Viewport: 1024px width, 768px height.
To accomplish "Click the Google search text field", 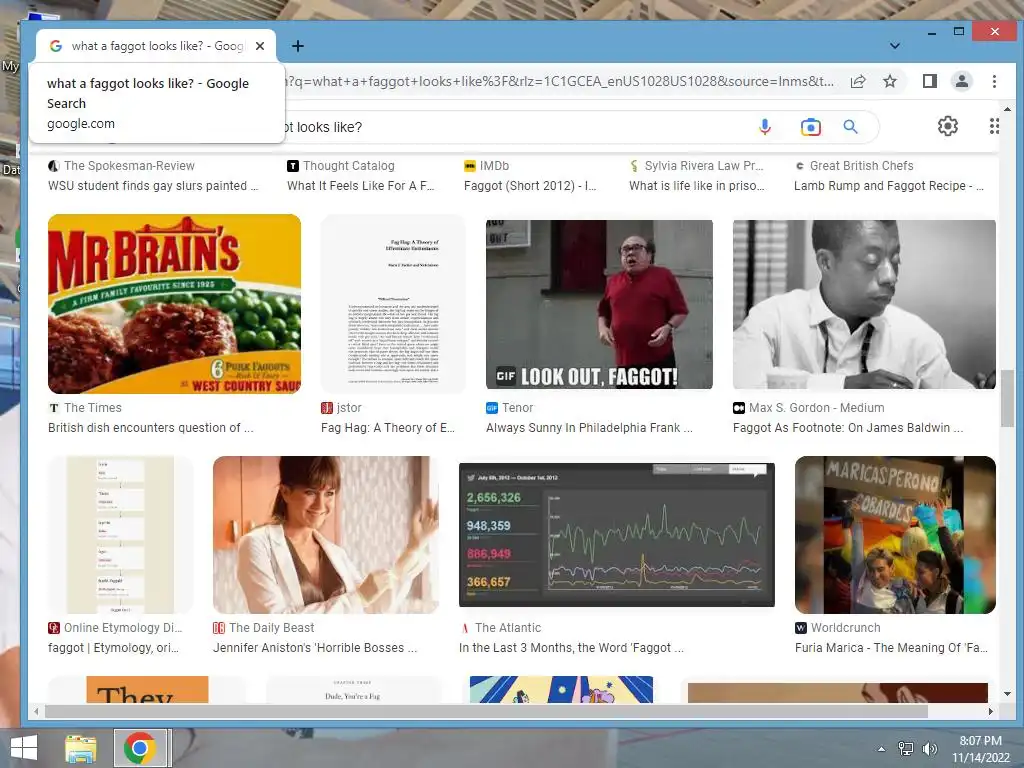I will (516, 127).
